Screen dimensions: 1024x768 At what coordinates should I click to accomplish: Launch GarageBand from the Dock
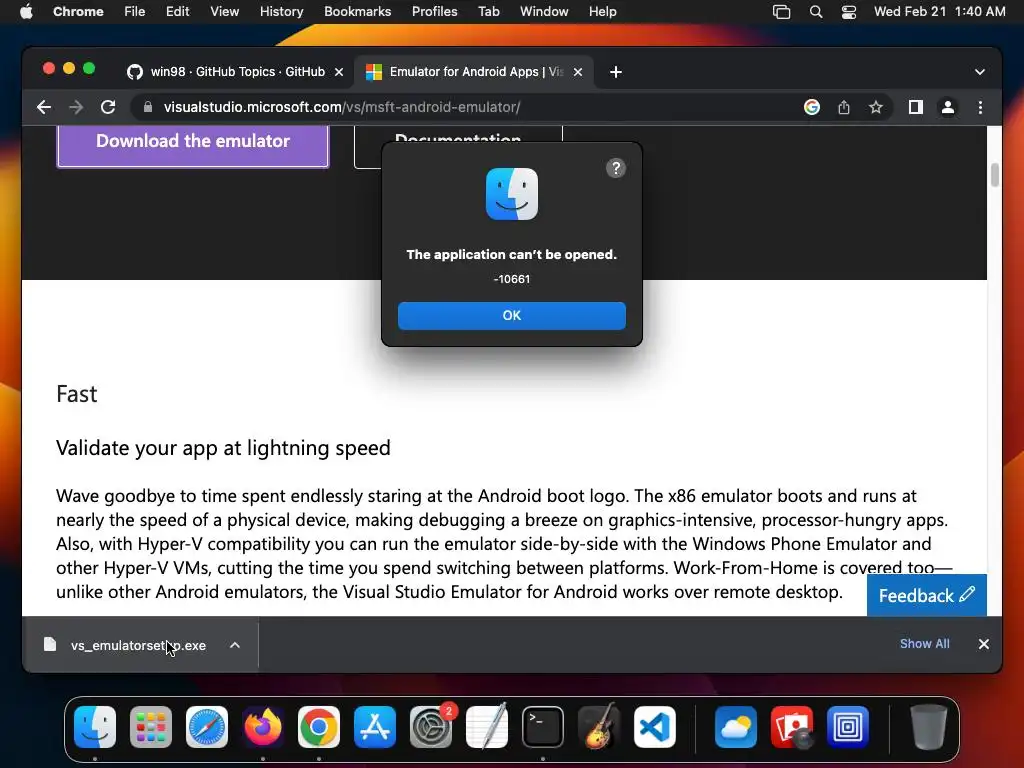[x=599, y=727]
